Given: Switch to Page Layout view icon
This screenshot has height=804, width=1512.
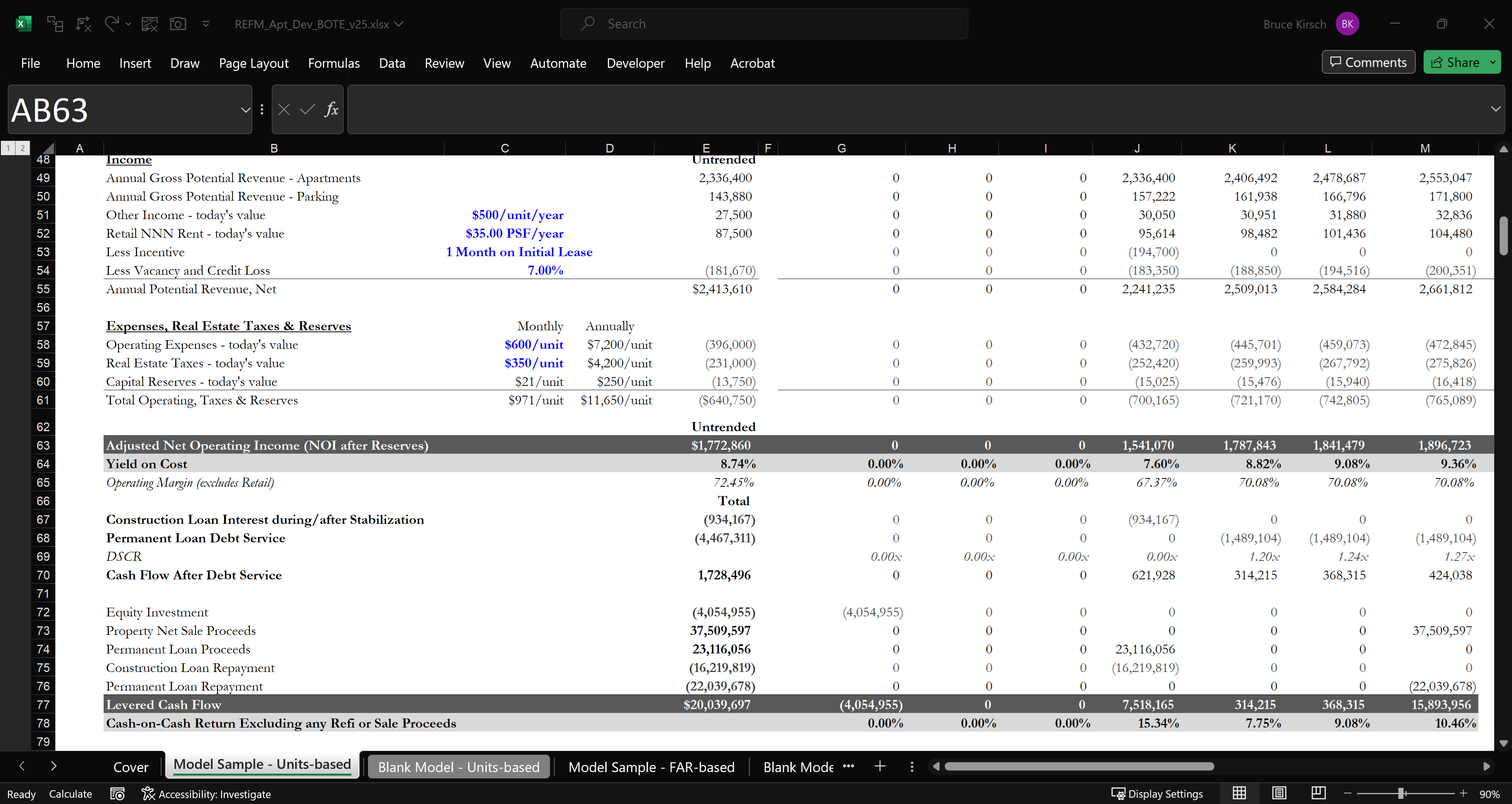Looking at the screenshot, I should tap(1279, 793).
